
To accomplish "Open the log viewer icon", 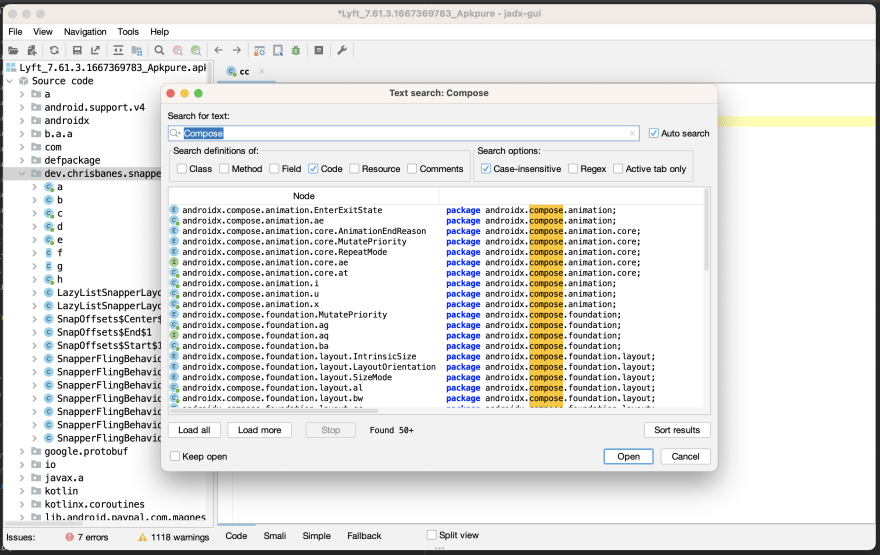I will pyautogui.click(x=319, y=51).
